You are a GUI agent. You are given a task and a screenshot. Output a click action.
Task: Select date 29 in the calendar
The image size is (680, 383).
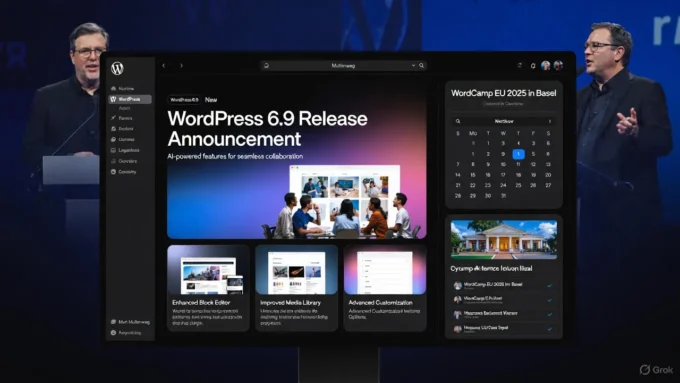click(x=473, y=196)
